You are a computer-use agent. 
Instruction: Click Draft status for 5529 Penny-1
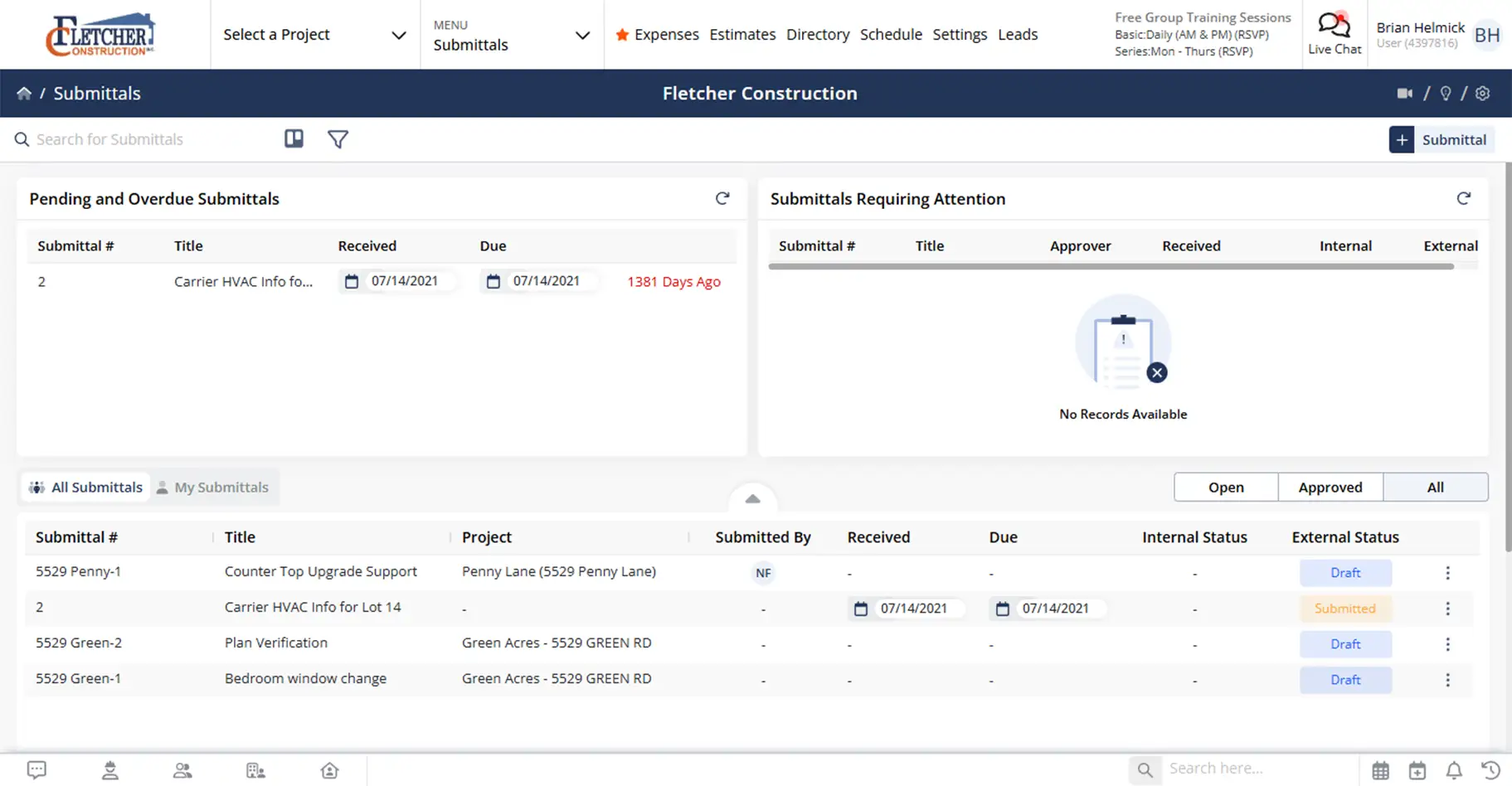(1345, 573)
